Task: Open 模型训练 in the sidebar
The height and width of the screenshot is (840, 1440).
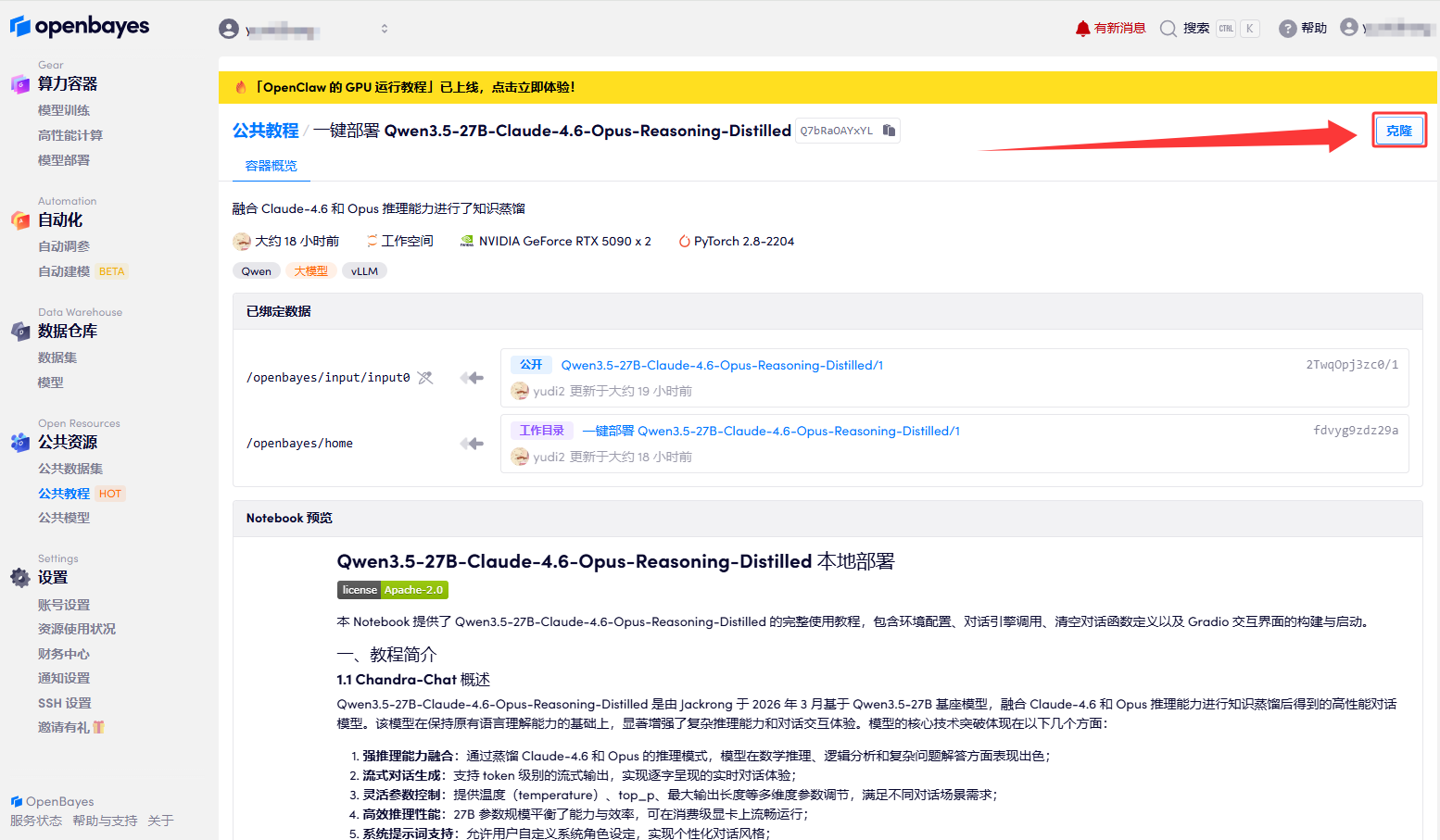Action: (64, 110)
